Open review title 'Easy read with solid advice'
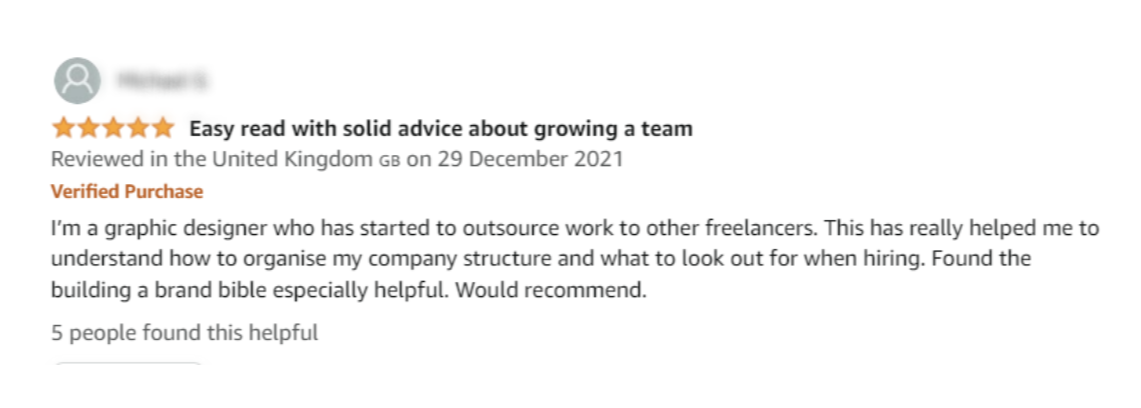 441,129
